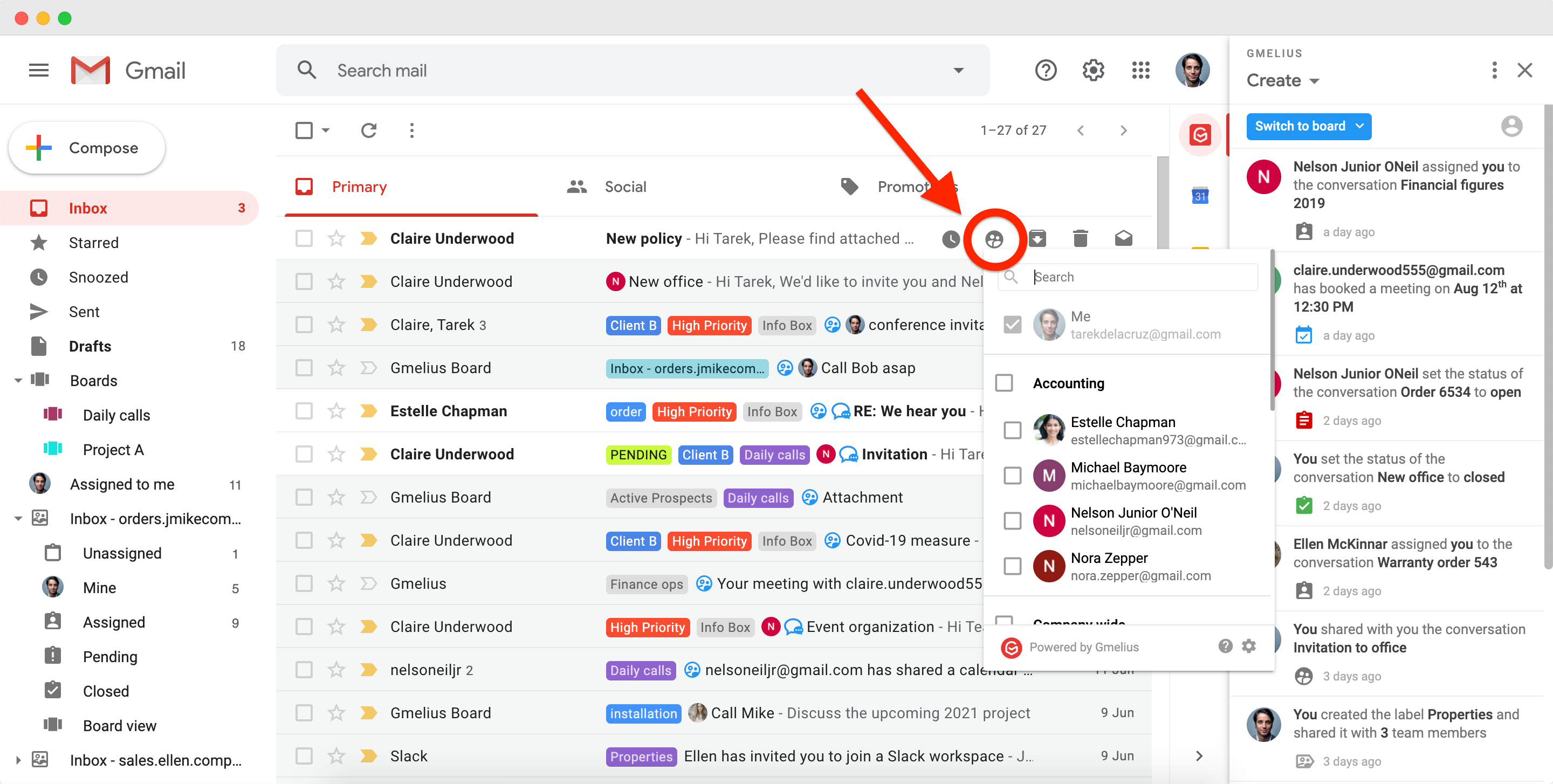The image size is (1553, 784).
Task: Check the Accounting team checkbox
Action: 1004,383
